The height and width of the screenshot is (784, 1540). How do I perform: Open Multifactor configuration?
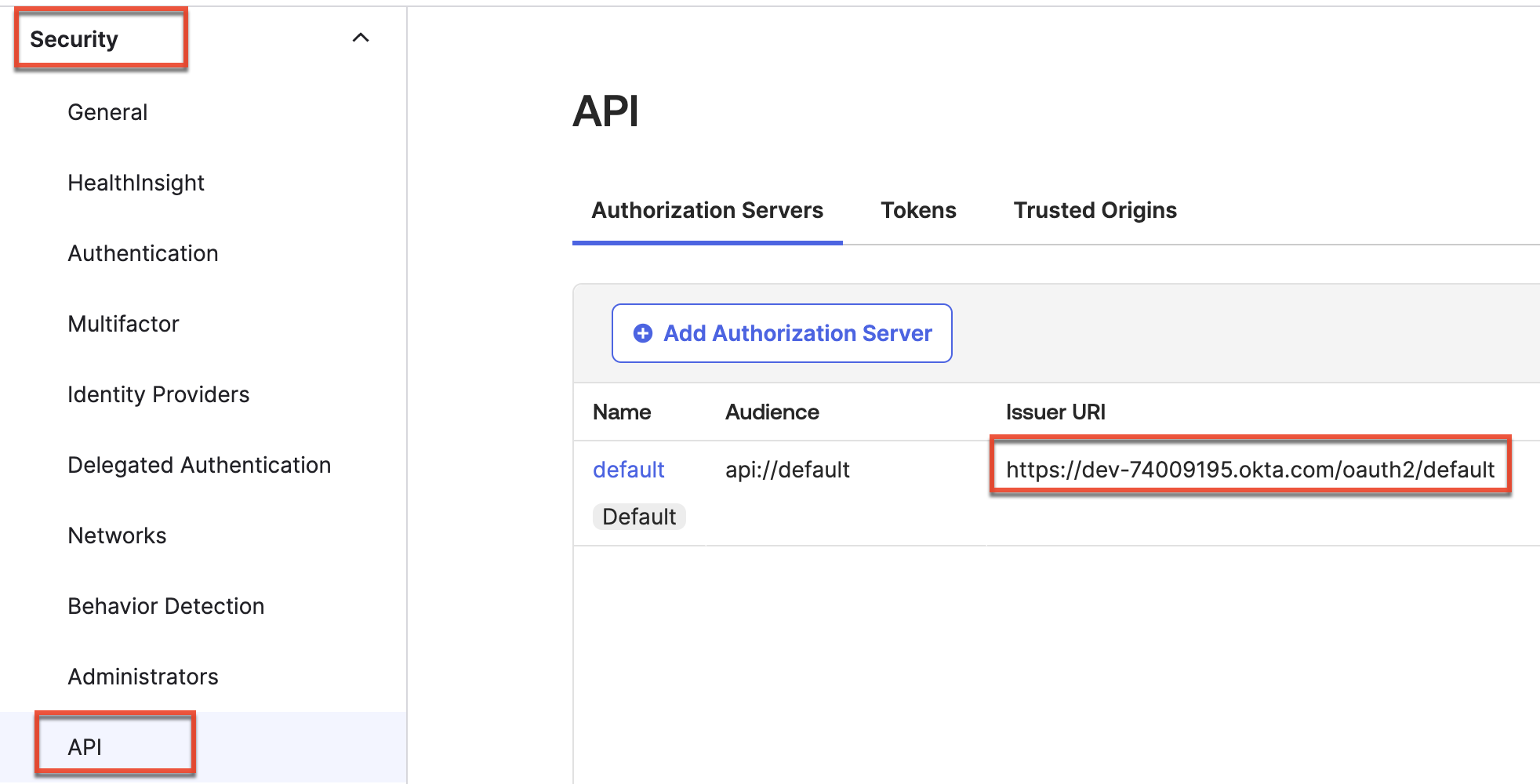pyautogui.click(x=123, y=323)
